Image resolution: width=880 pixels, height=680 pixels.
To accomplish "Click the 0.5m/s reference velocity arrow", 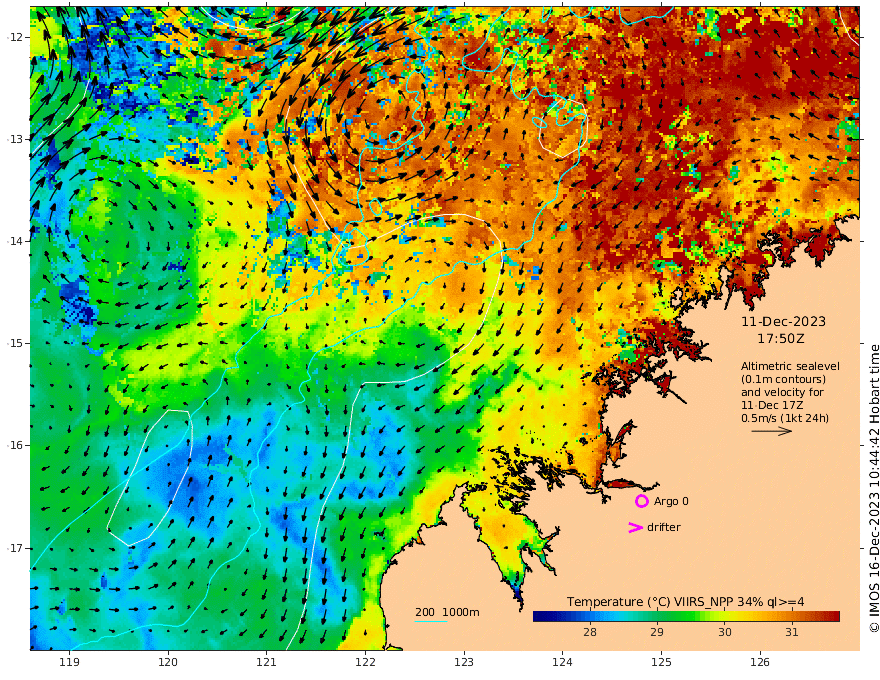I will click(x=772, y=431).
